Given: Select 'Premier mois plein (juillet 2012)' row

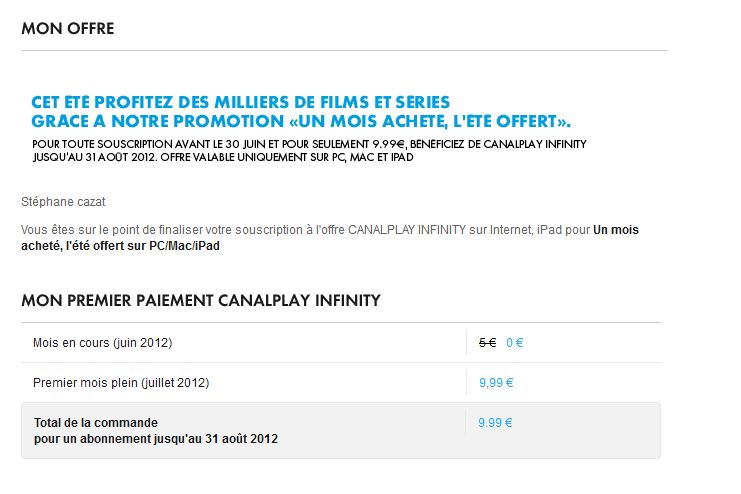Looking at the screenshot, I should tap(341, 382).
